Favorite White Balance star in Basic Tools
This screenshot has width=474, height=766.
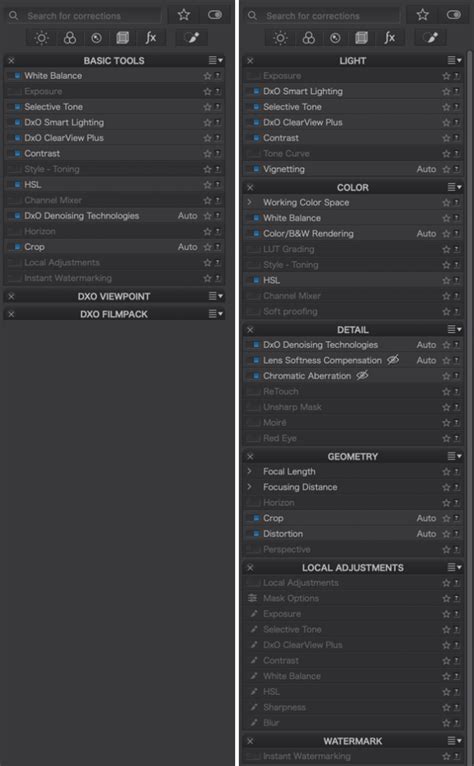(207, 76)
